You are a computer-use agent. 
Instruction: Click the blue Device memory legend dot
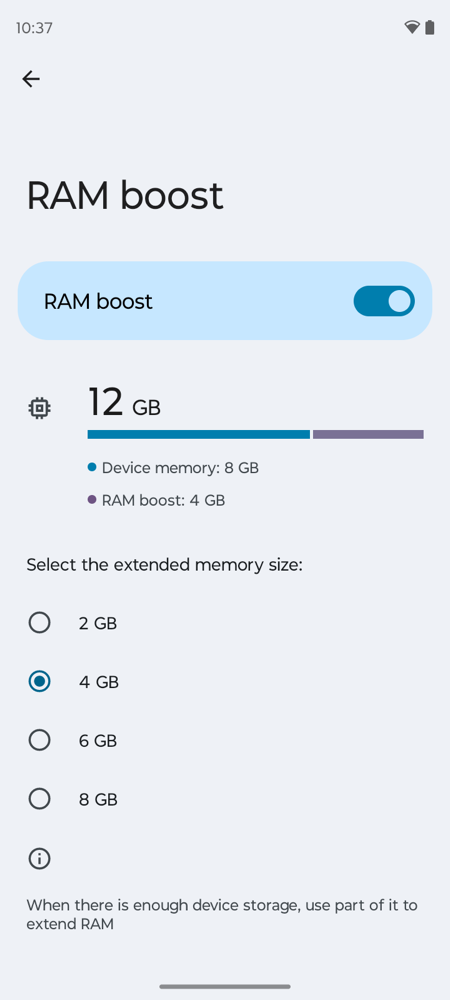click(x=92, y=467)
